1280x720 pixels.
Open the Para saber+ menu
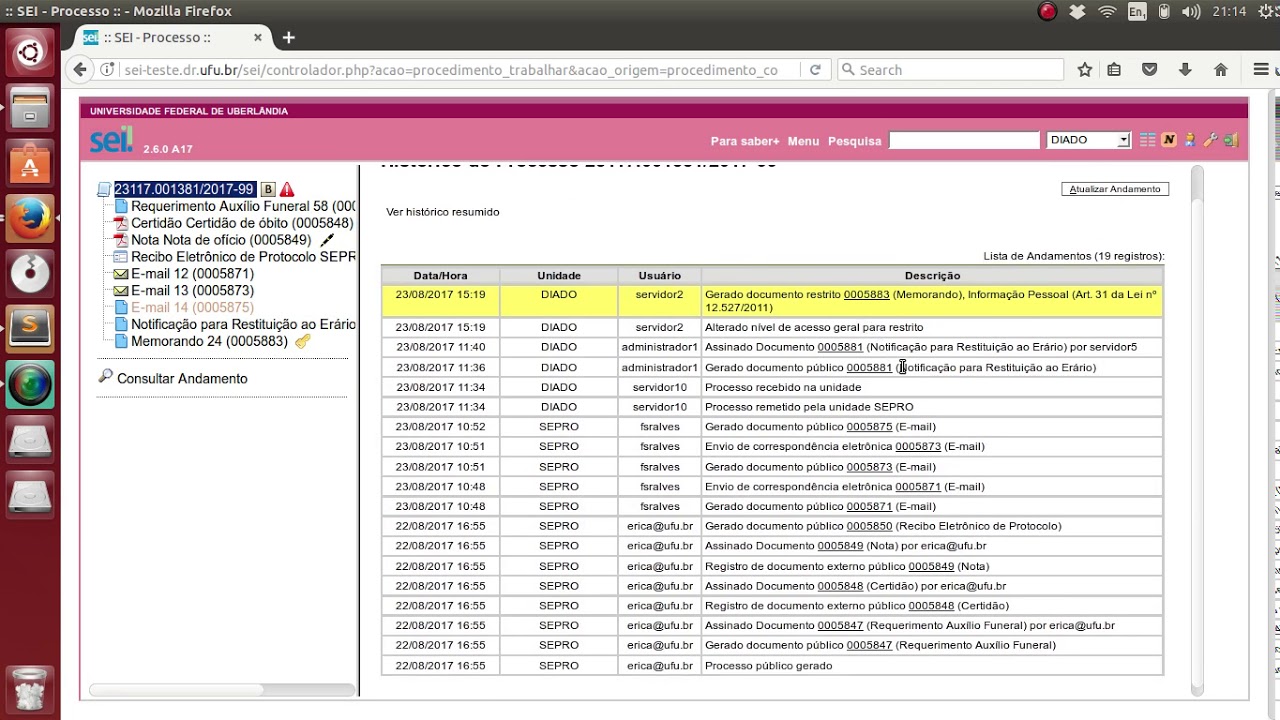[x=745, y=141]
